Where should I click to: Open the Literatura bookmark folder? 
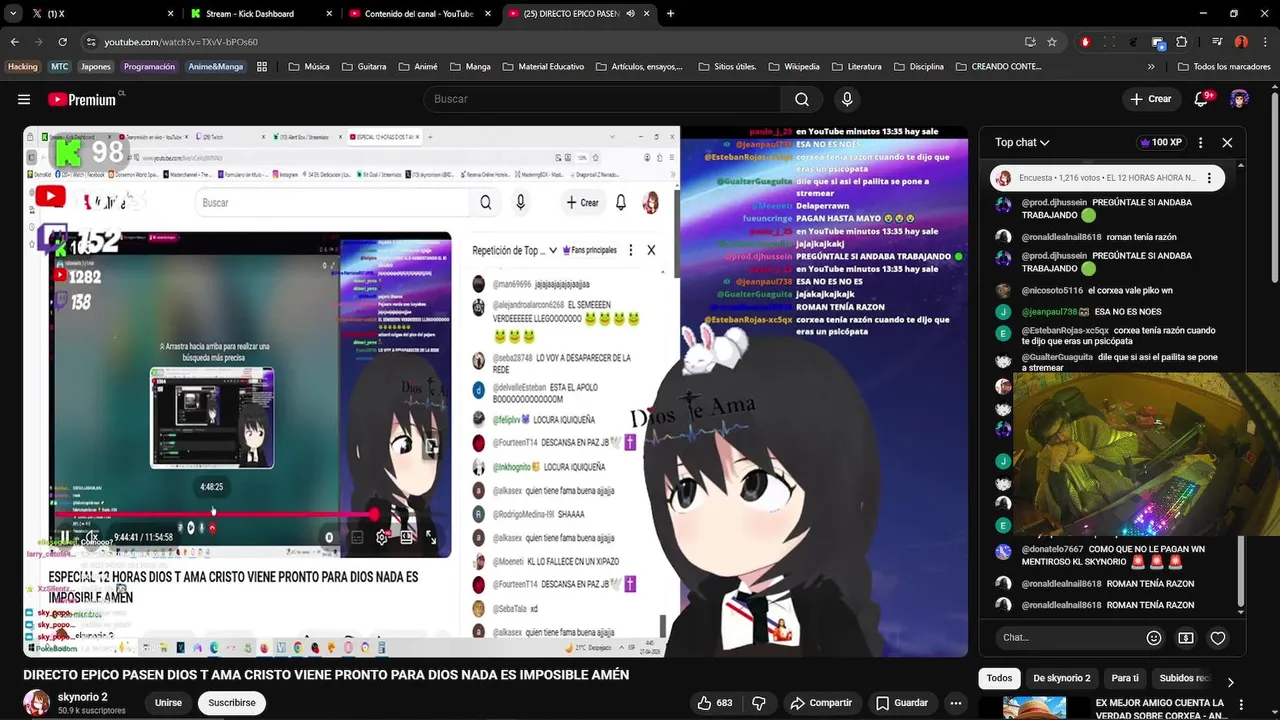point(855,67)
